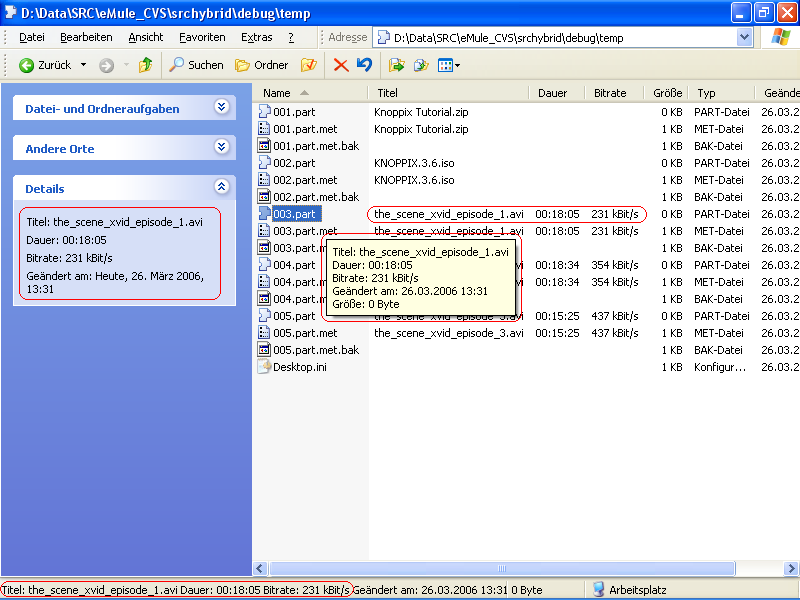Open Suchen search in the toolbar
This screenshot has width=800, height=600.
click(x=196, y=65)
